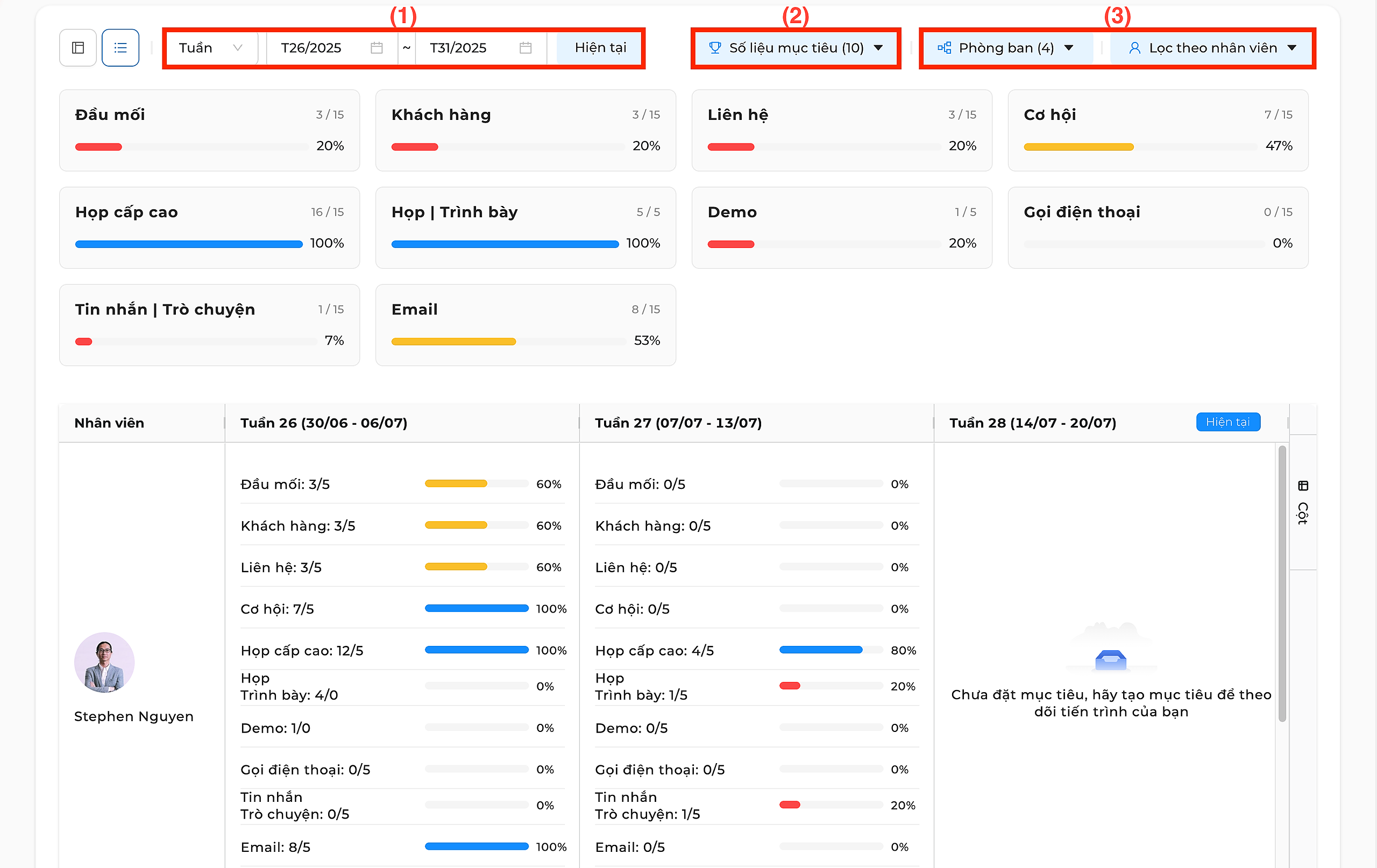Click the Cơ hội 47% progress bar
Viewport: 1377px width, 868px height.
(1140, 147)
